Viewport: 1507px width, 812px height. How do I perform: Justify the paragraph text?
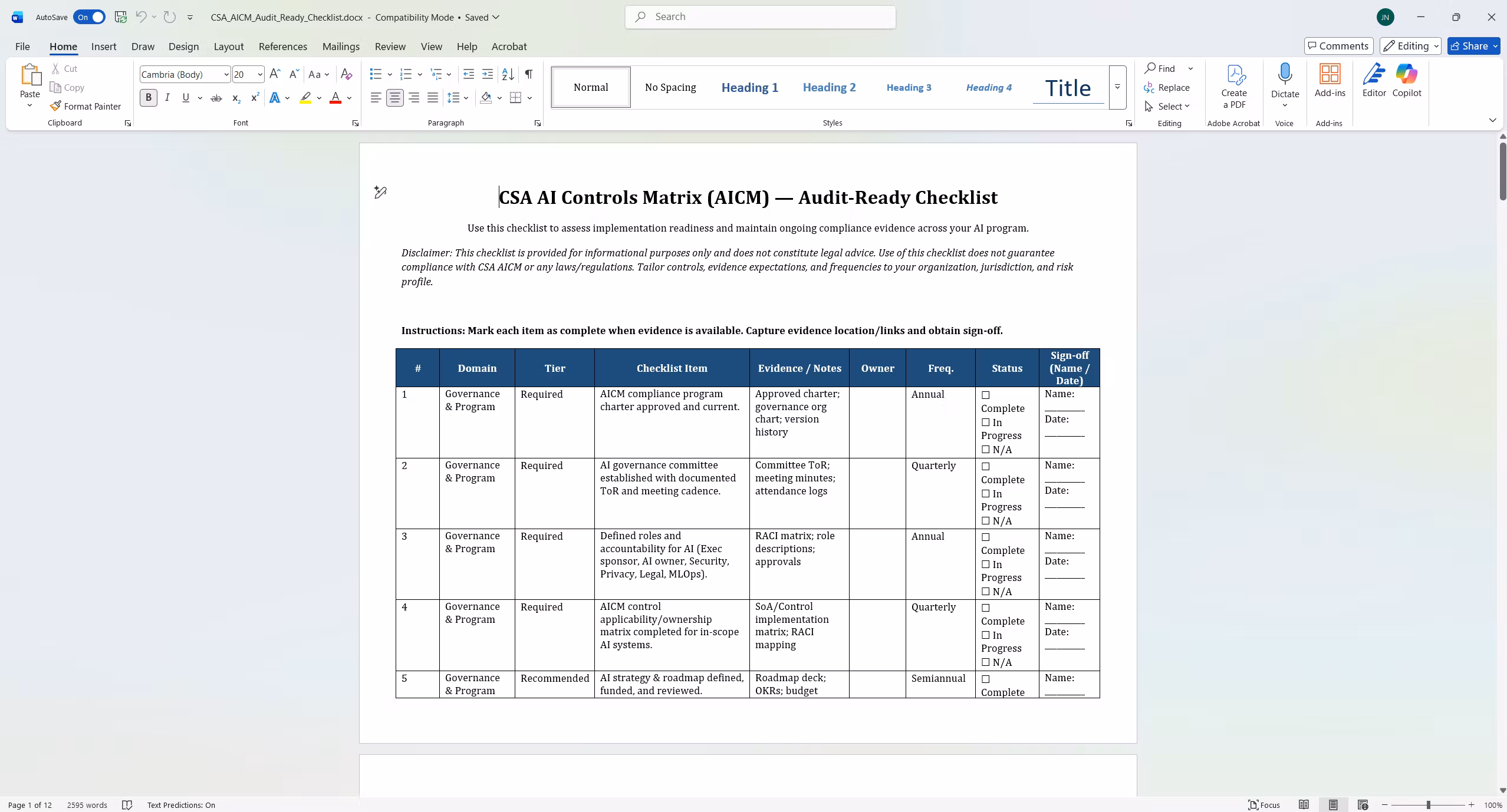point(433,98)
